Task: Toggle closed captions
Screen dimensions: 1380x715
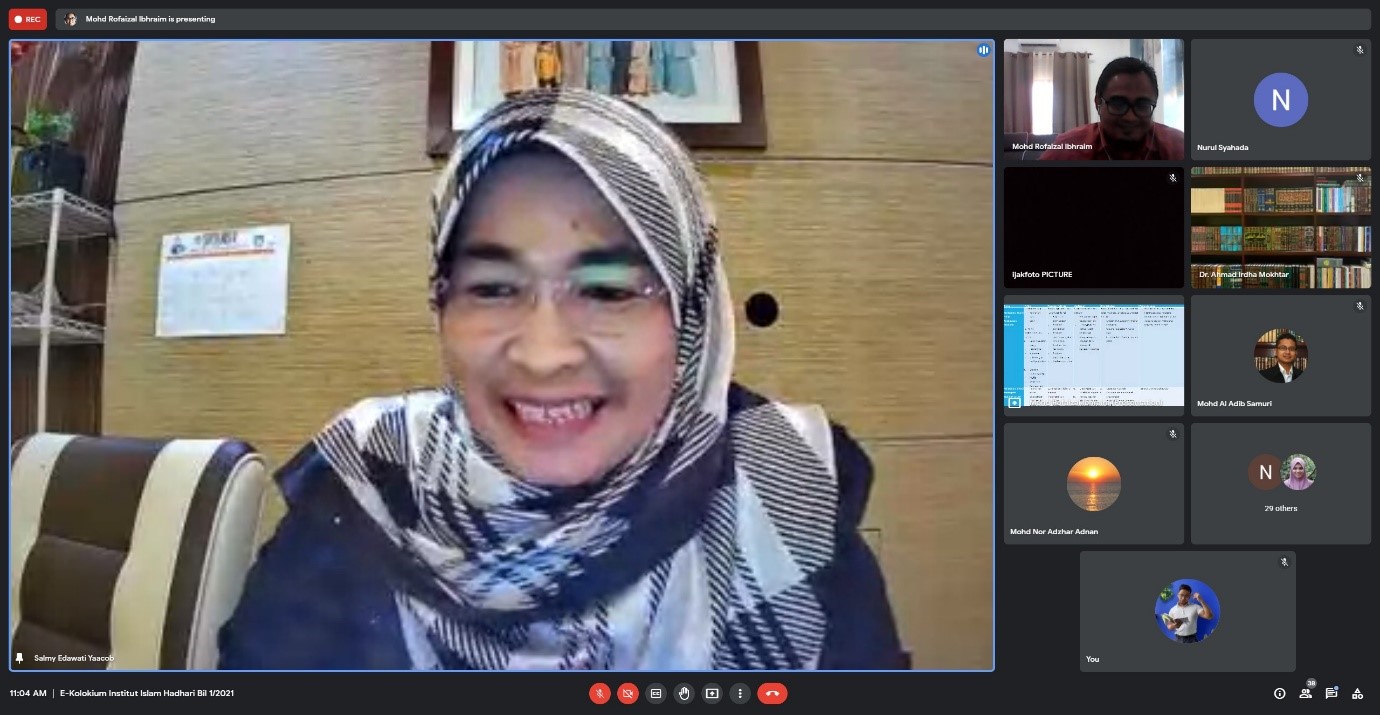Action: point(656,693)
